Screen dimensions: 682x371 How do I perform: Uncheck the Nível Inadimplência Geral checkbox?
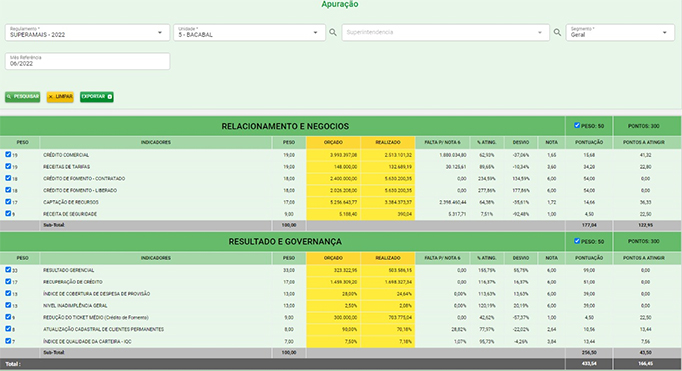[x=8, y=305]
